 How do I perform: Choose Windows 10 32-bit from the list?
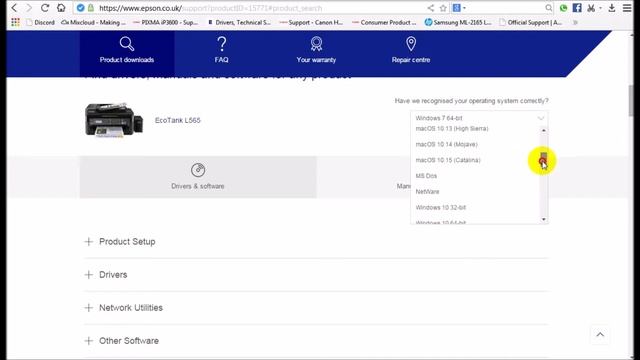point(441,207)
